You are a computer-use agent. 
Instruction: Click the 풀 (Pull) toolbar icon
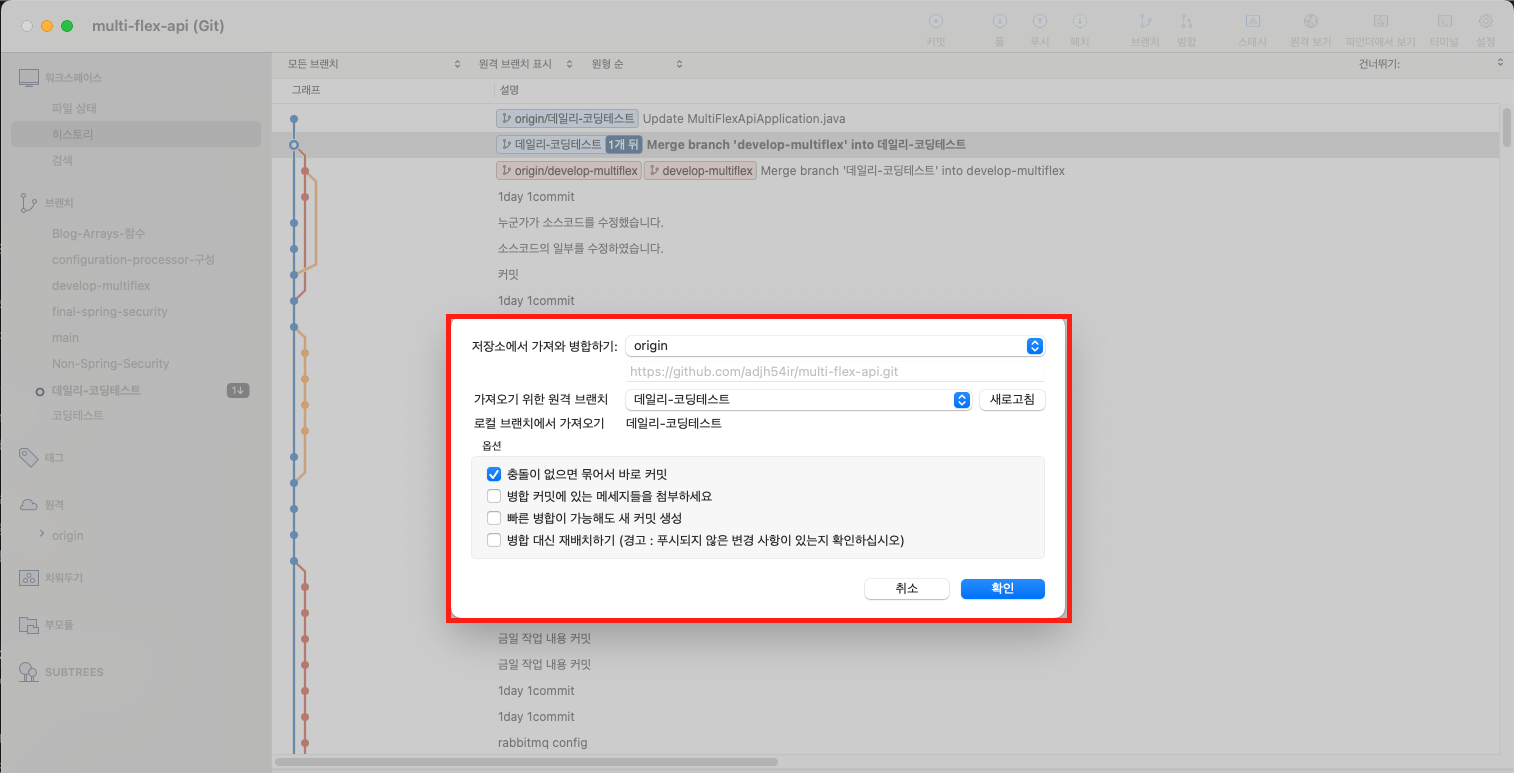point(999,21)
